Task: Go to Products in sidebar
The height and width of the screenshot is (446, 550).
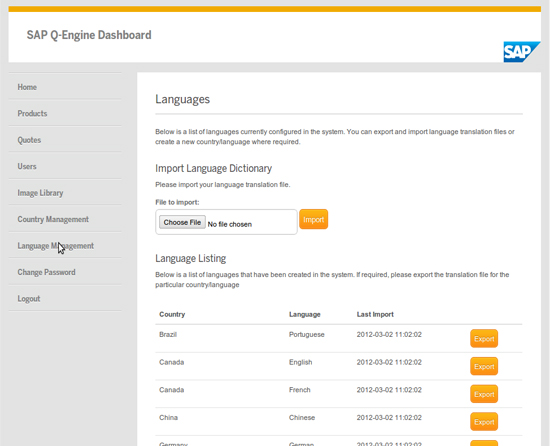Action: coord(32,113)
